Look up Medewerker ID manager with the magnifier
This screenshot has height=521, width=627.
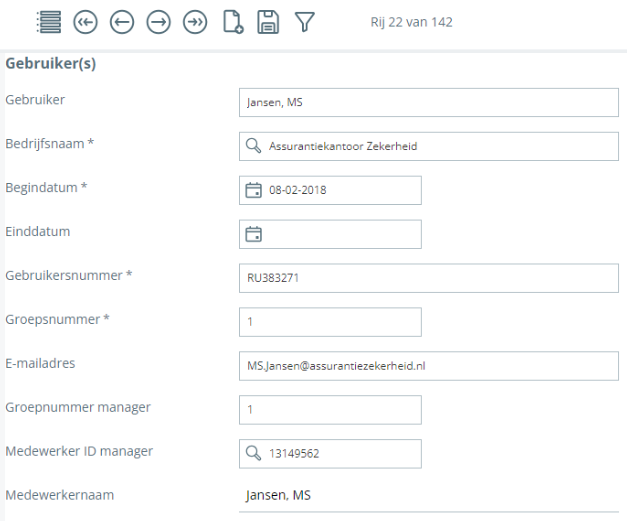coord(254,454)
